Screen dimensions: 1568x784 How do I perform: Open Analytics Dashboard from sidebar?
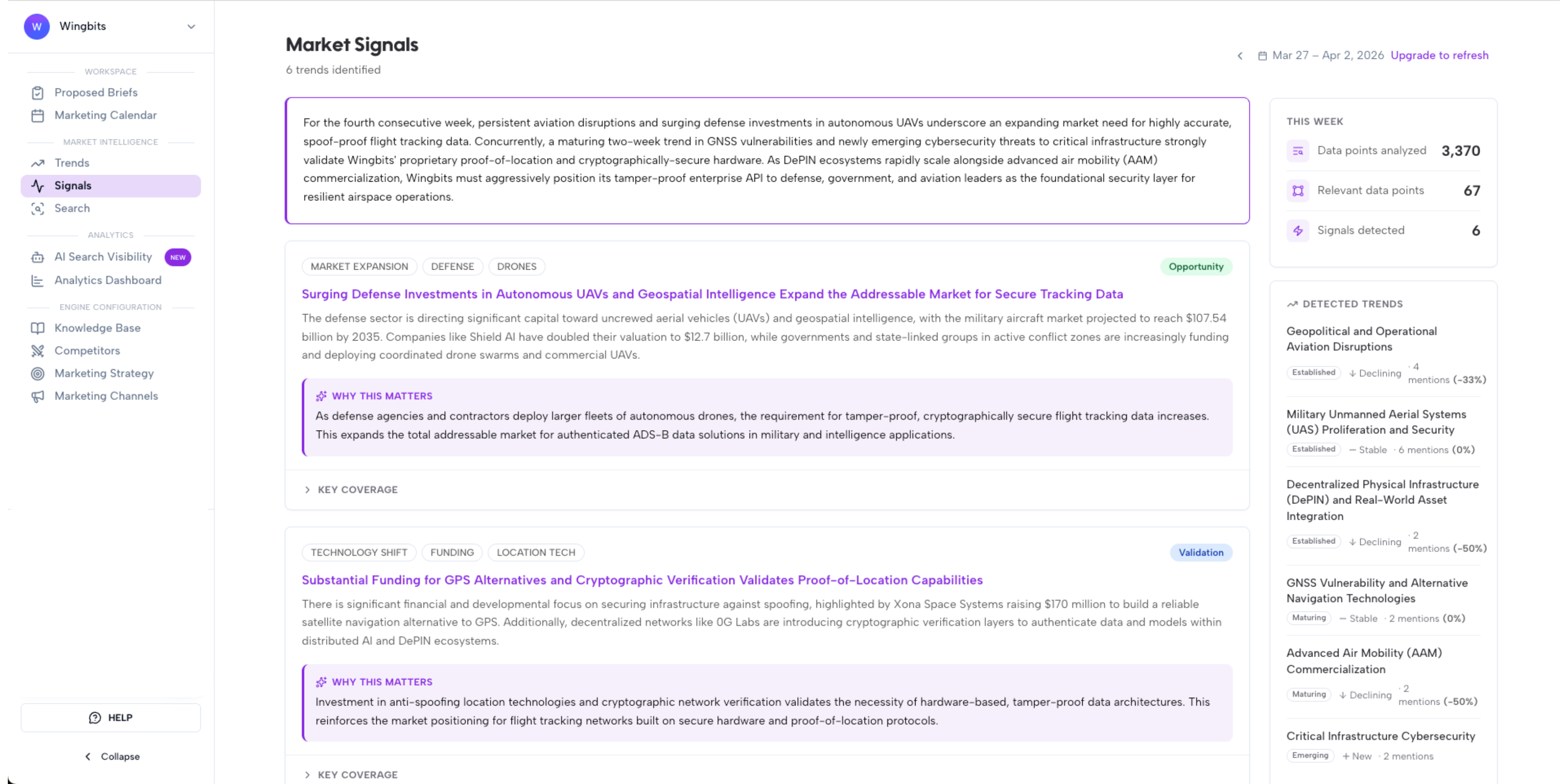pos(108,280)
